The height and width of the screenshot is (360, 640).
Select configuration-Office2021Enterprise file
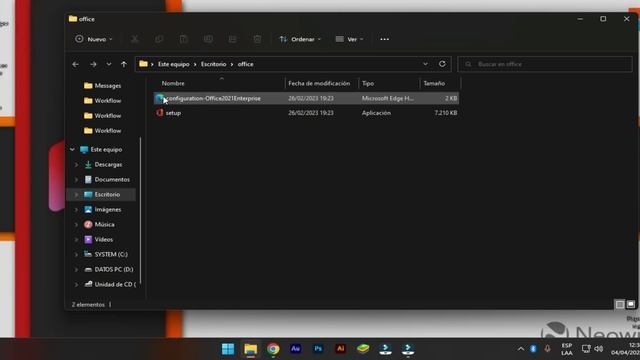(x=306, y=98)
